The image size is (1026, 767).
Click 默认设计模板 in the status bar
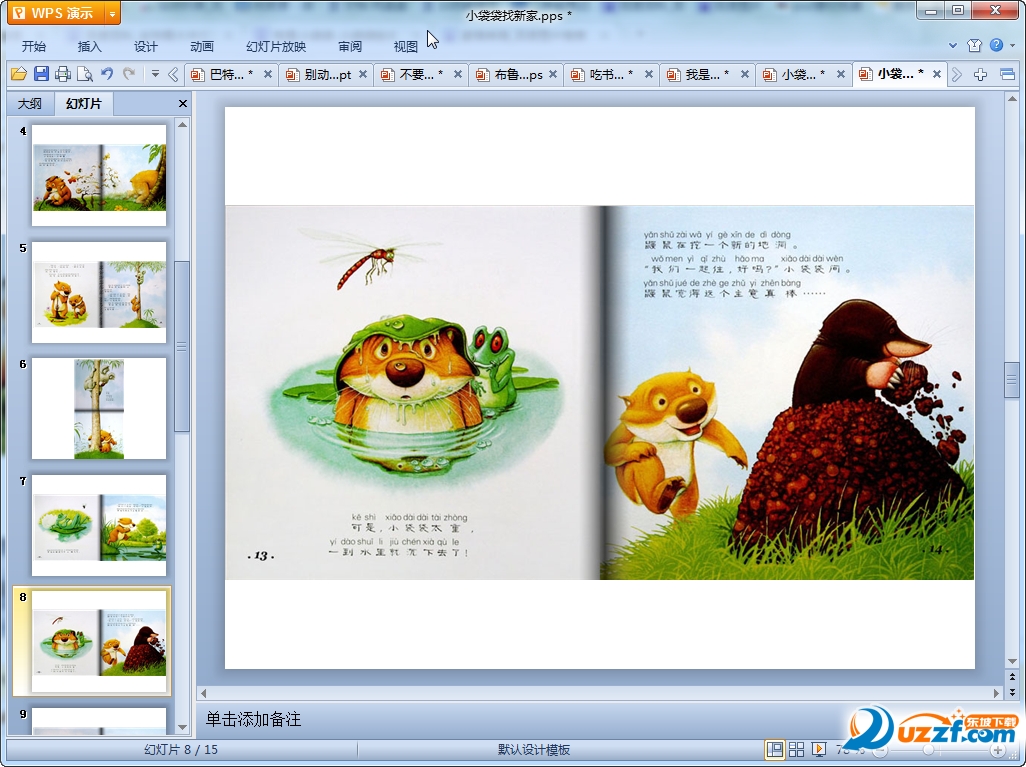tap(534, 750)
